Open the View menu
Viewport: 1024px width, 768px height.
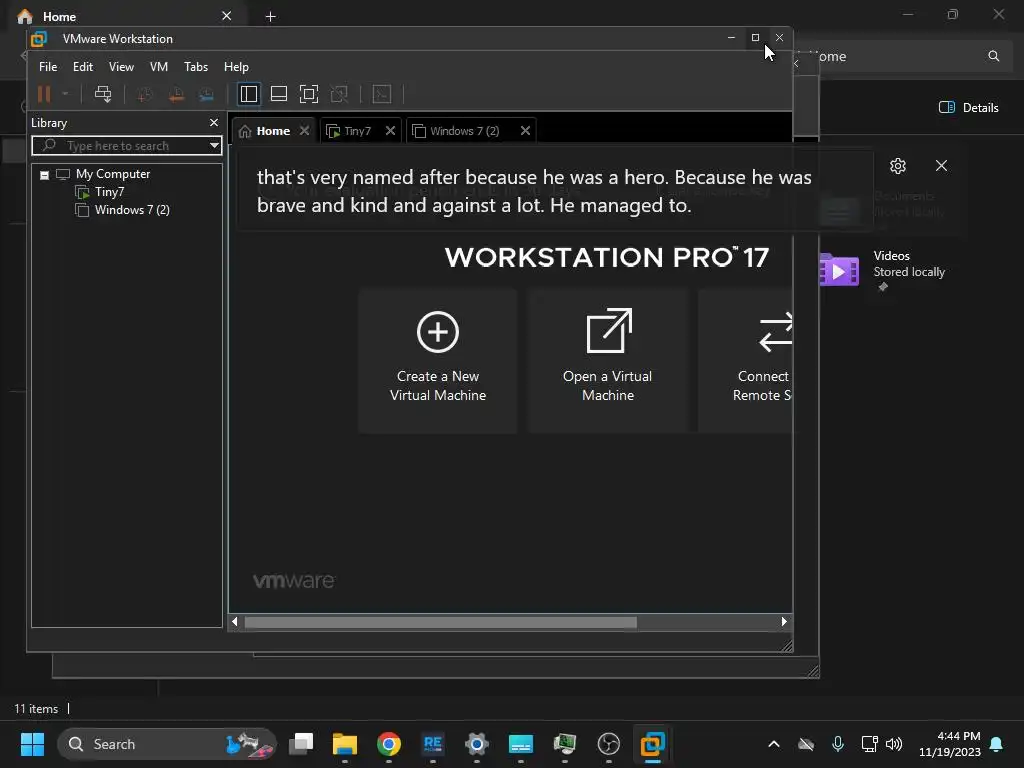pos(121,67)
